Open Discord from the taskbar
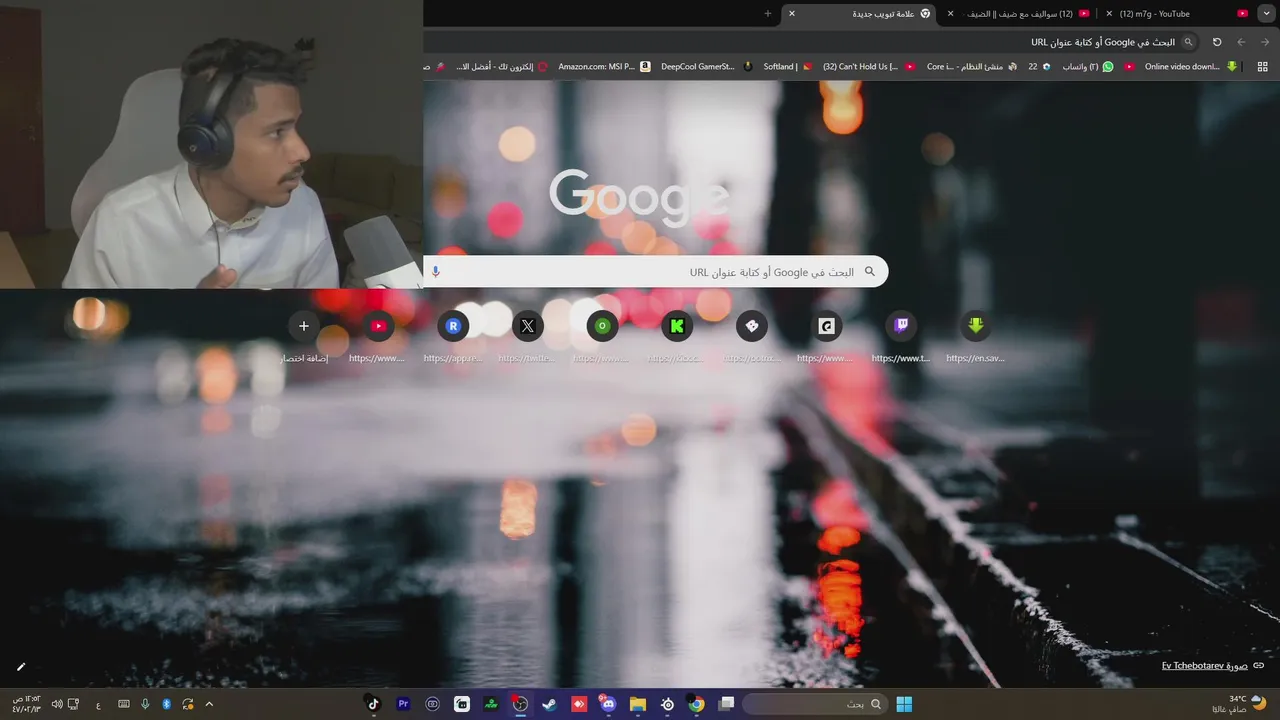The height and width of the screenshot is (720, 1280). point(608,704)
